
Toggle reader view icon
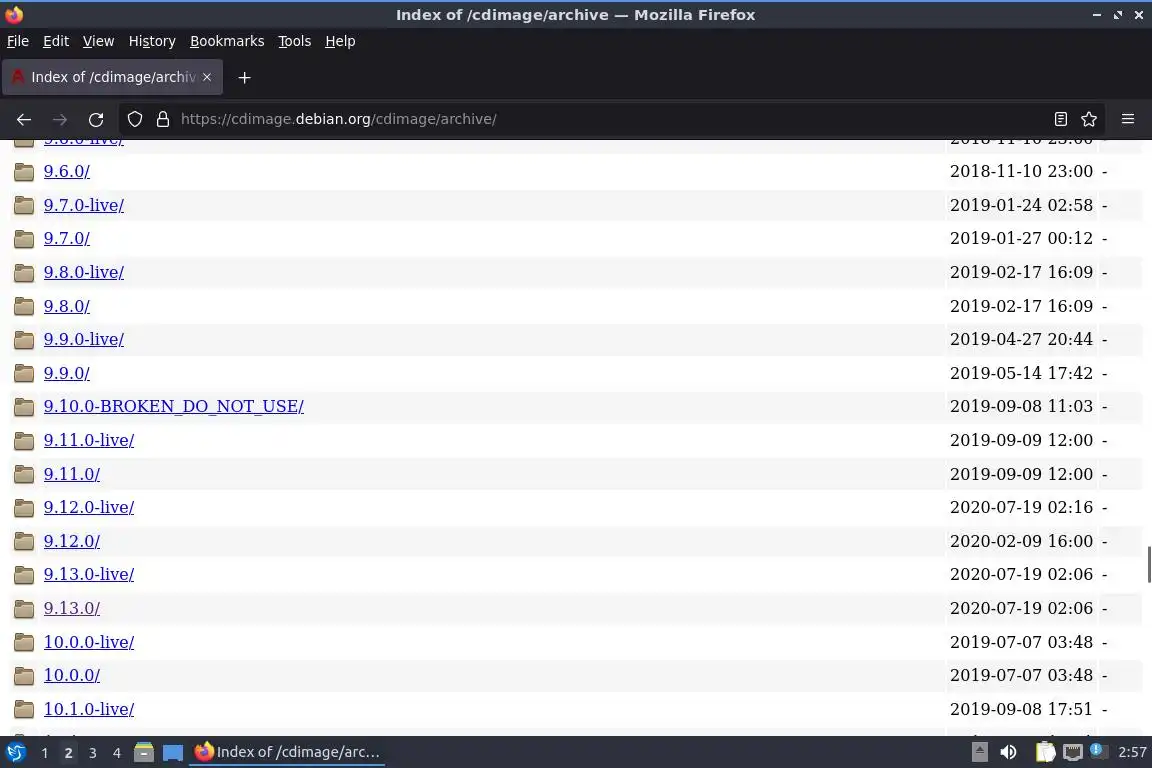click(1060, 119)
